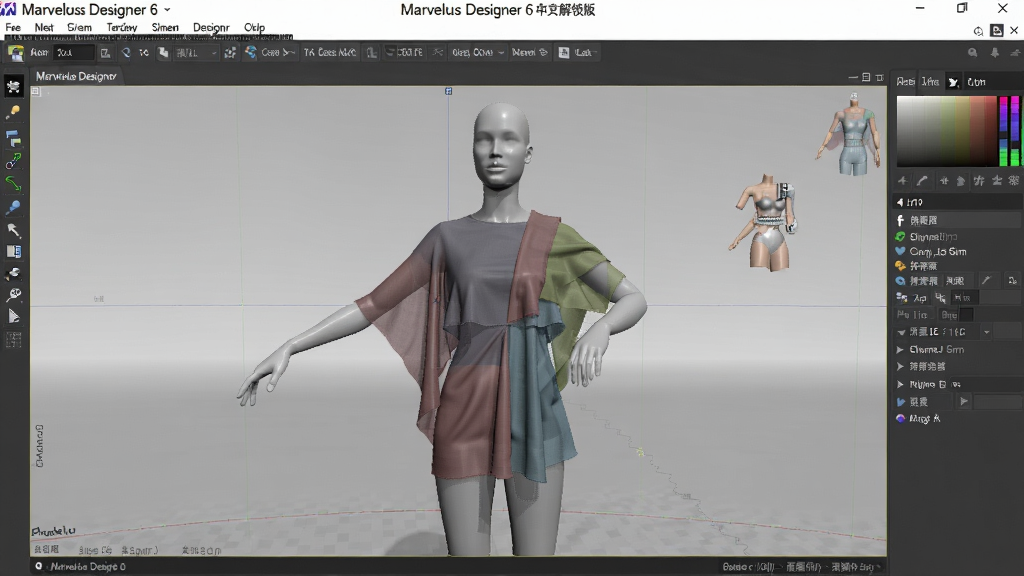1024x576 pixels.
Task: Toggle the blue check icon in right panel
Action: pos(901,402)
